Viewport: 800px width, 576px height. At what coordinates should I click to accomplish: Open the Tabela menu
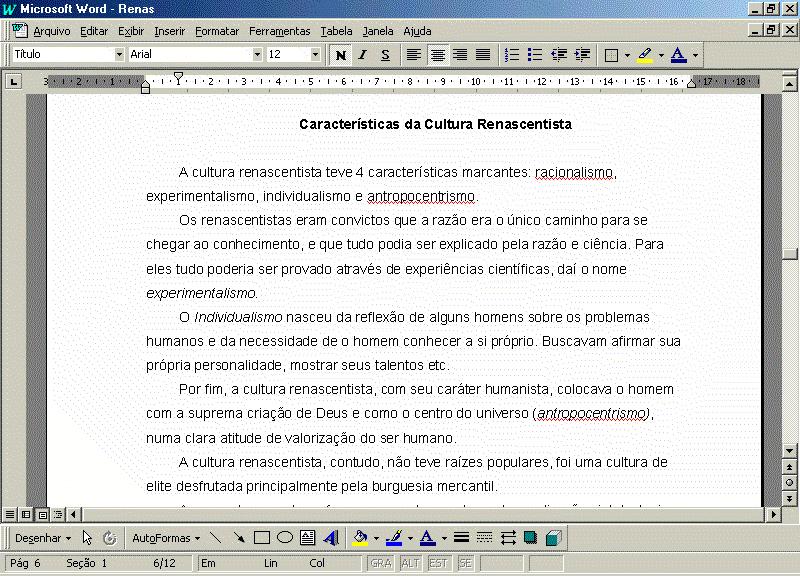point(336,31)
